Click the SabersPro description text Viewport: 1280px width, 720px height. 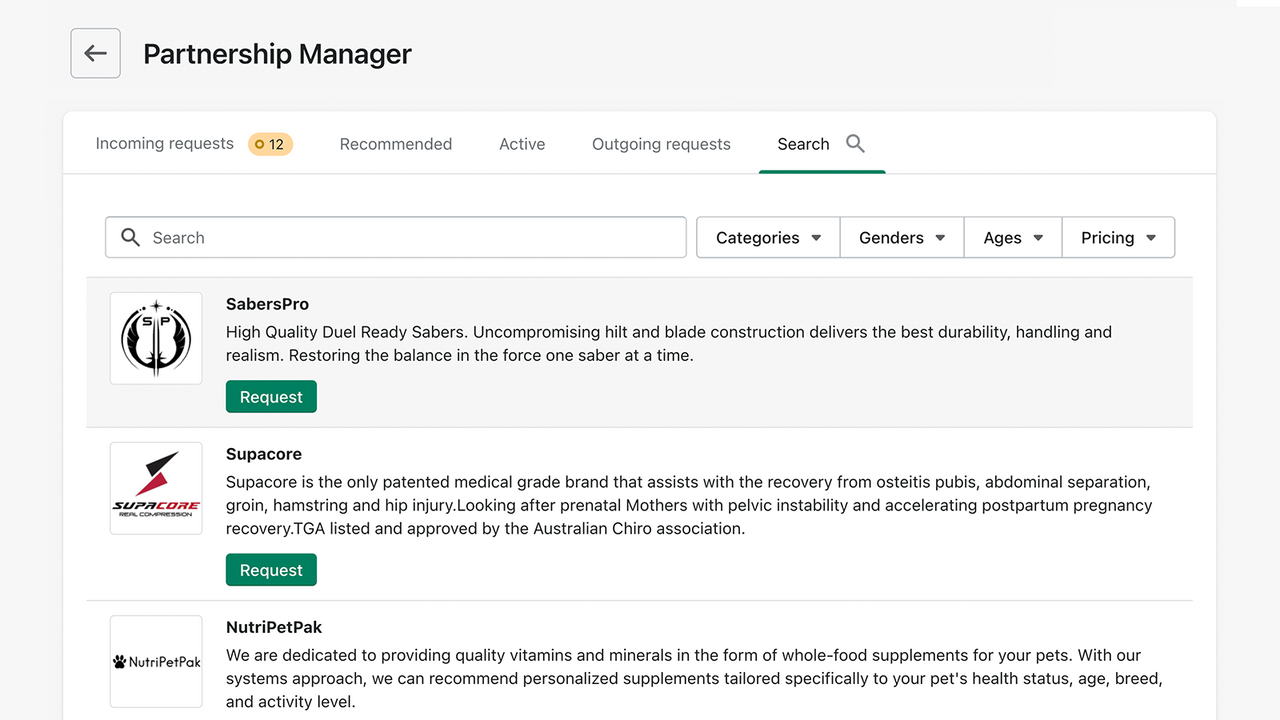pos(669,343)
